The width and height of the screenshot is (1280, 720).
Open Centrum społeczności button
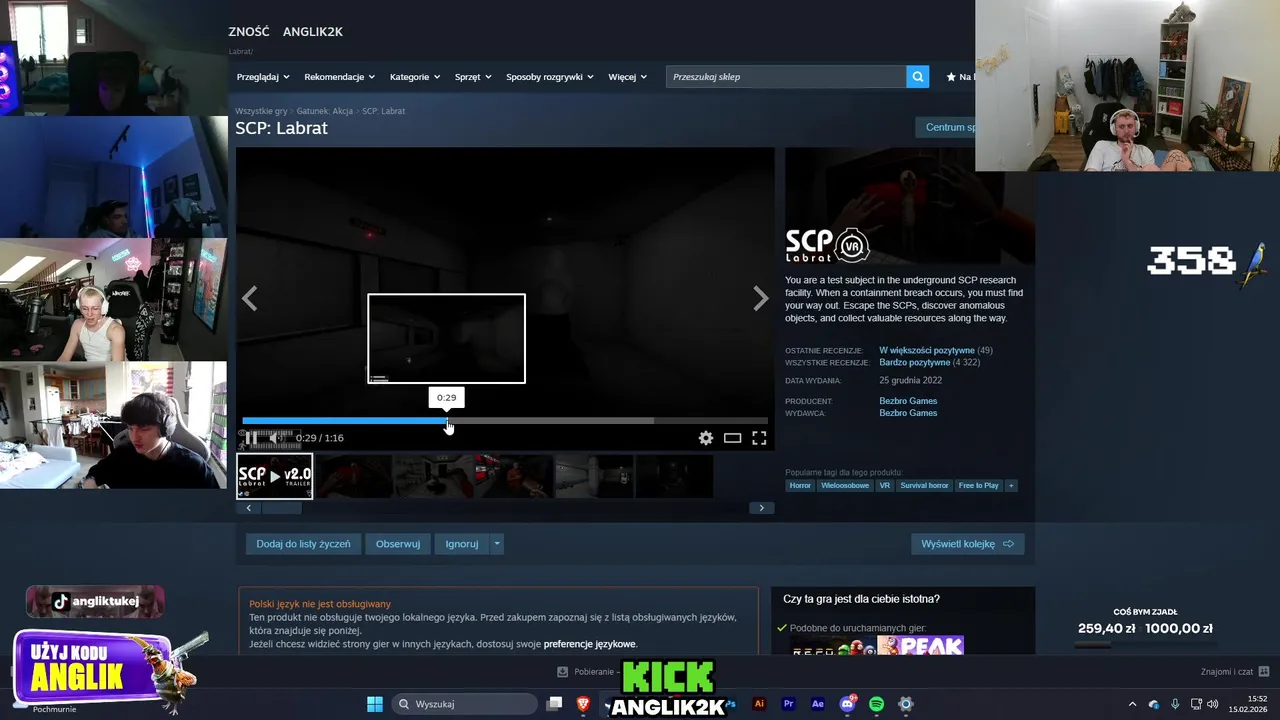tap(945, 127)
